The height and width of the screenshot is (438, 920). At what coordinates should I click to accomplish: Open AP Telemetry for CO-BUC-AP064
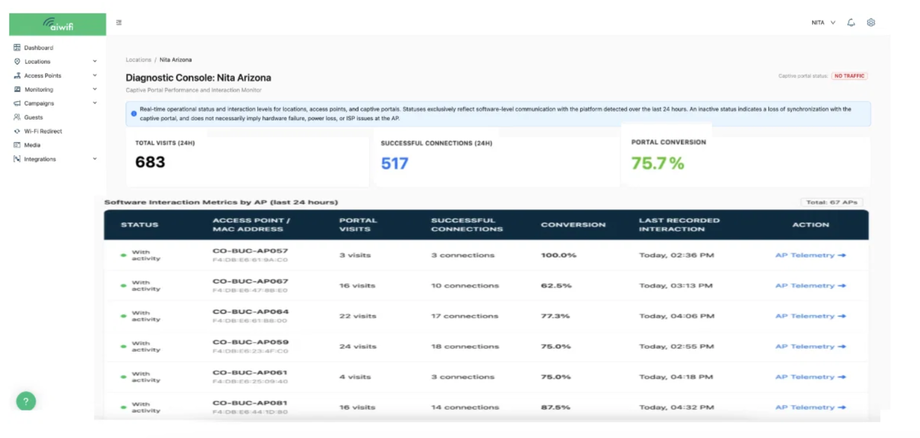pyautogui.click(x=810, y=316)
